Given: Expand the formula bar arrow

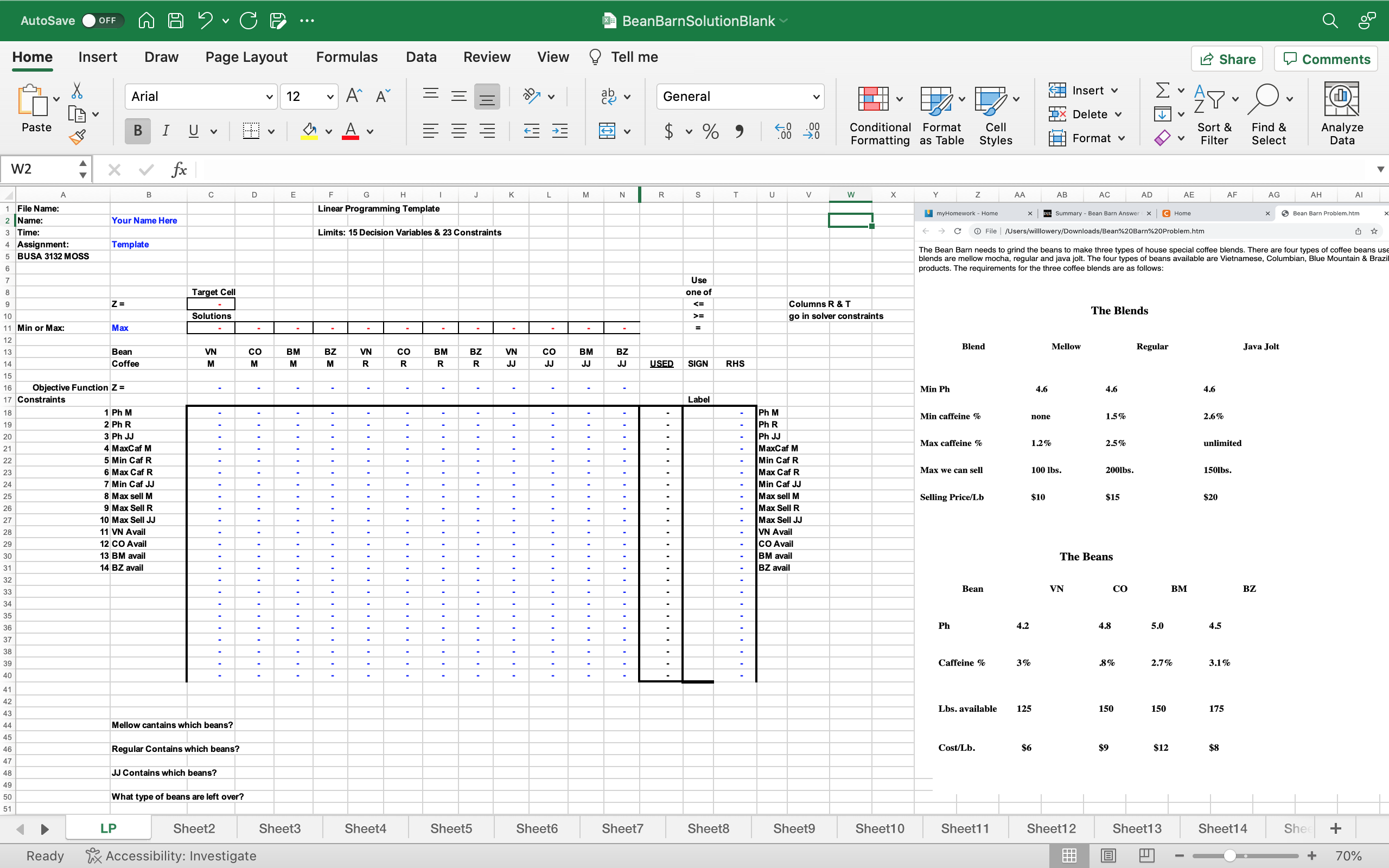Looking at the screenshot, I should [x=1380, y=169].
